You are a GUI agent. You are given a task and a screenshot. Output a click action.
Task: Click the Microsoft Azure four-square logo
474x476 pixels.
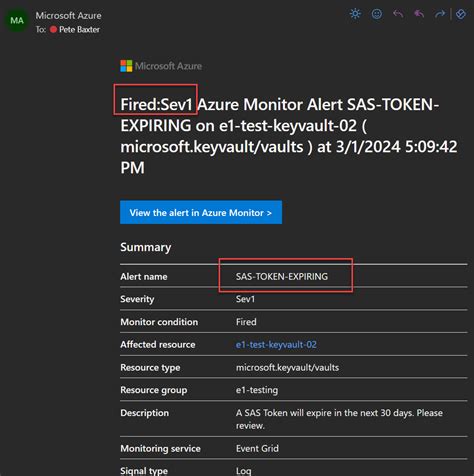click(126, 66)
